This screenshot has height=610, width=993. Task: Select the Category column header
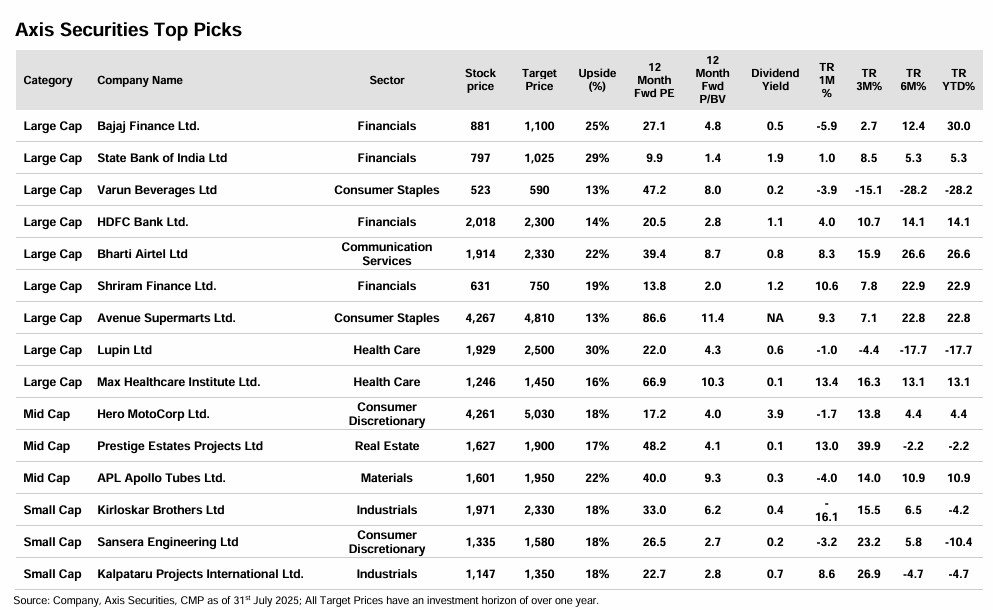[x=48, y=80]
